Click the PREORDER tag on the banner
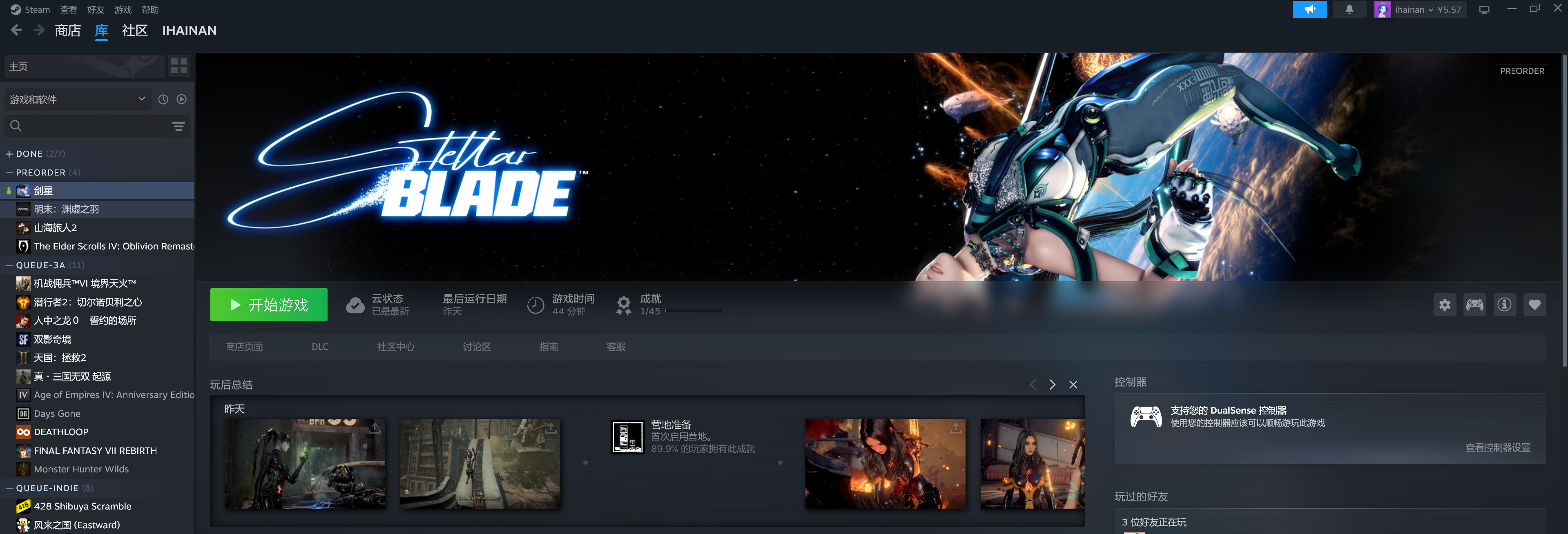The height and width of the screenshot is (534, 1568). [1522, 71]
